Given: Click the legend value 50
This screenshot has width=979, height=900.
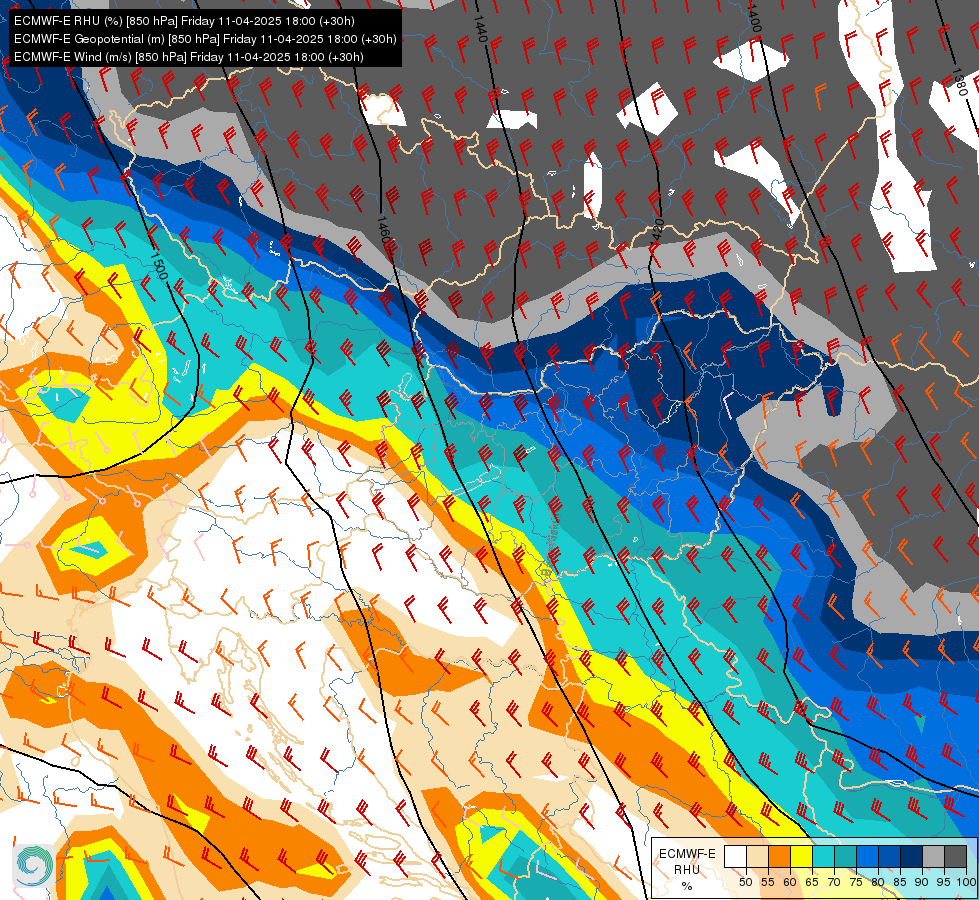Looking at the screenshot, I should tap(745, 882).
